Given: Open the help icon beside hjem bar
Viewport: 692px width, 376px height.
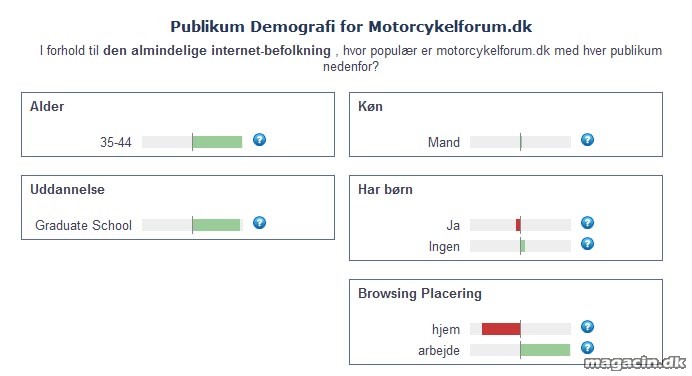Looking at the screenshot, I should click(587, 327).
